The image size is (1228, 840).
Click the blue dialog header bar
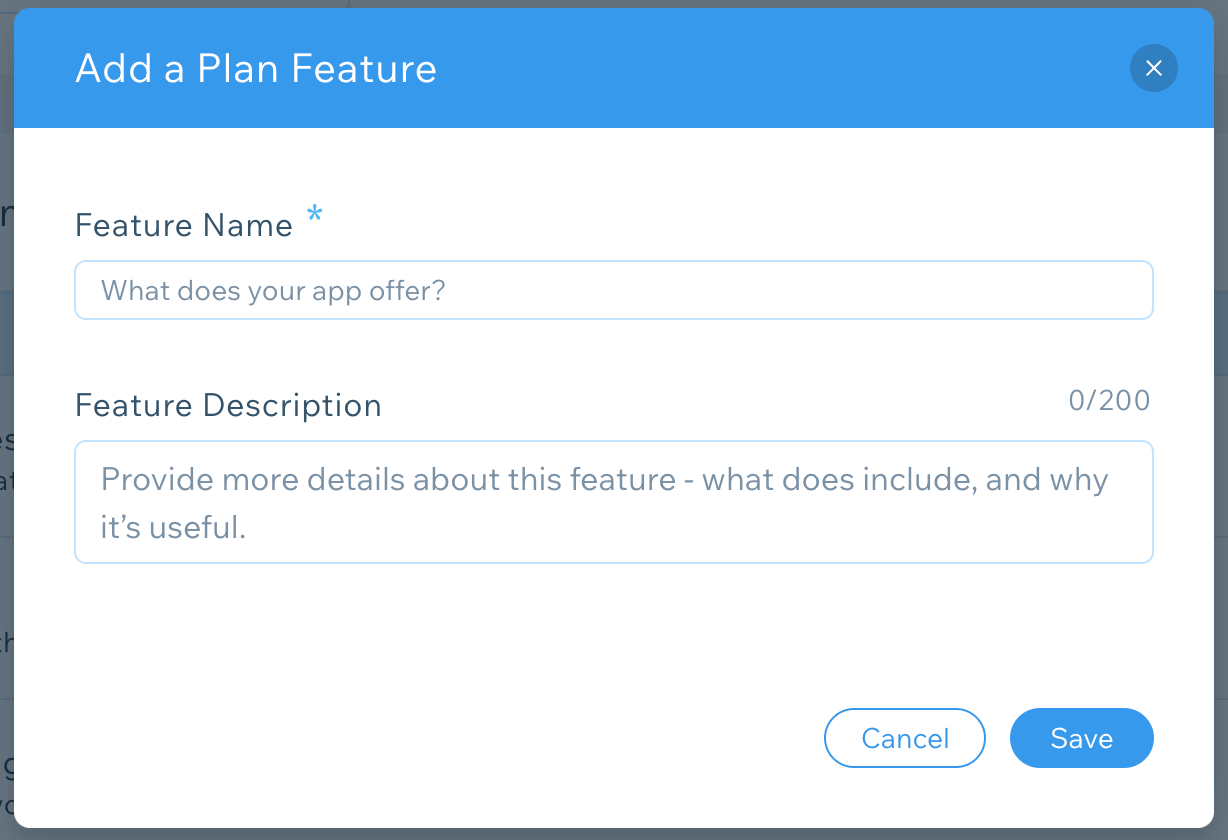click(614, 68)
